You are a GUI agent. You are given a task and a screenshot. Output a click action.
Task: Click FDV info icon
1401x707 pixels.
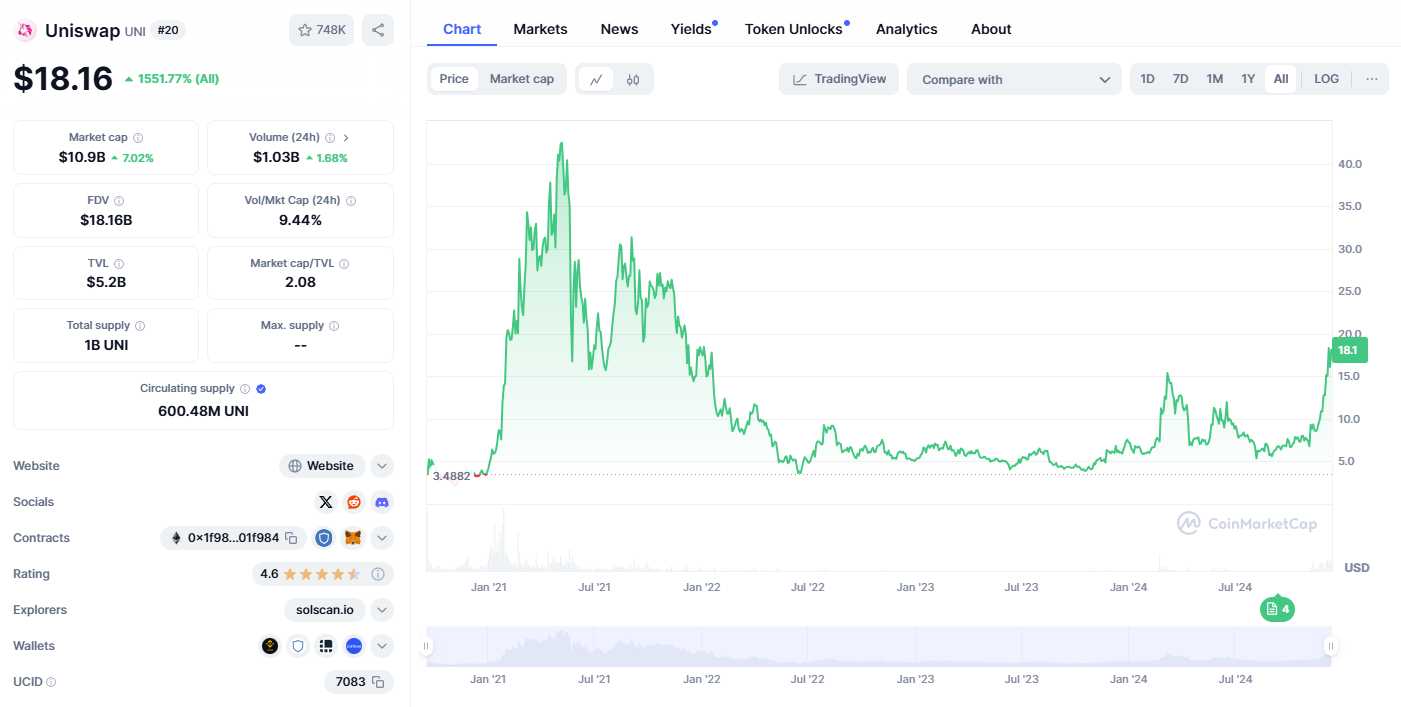(x=119, y=201)
